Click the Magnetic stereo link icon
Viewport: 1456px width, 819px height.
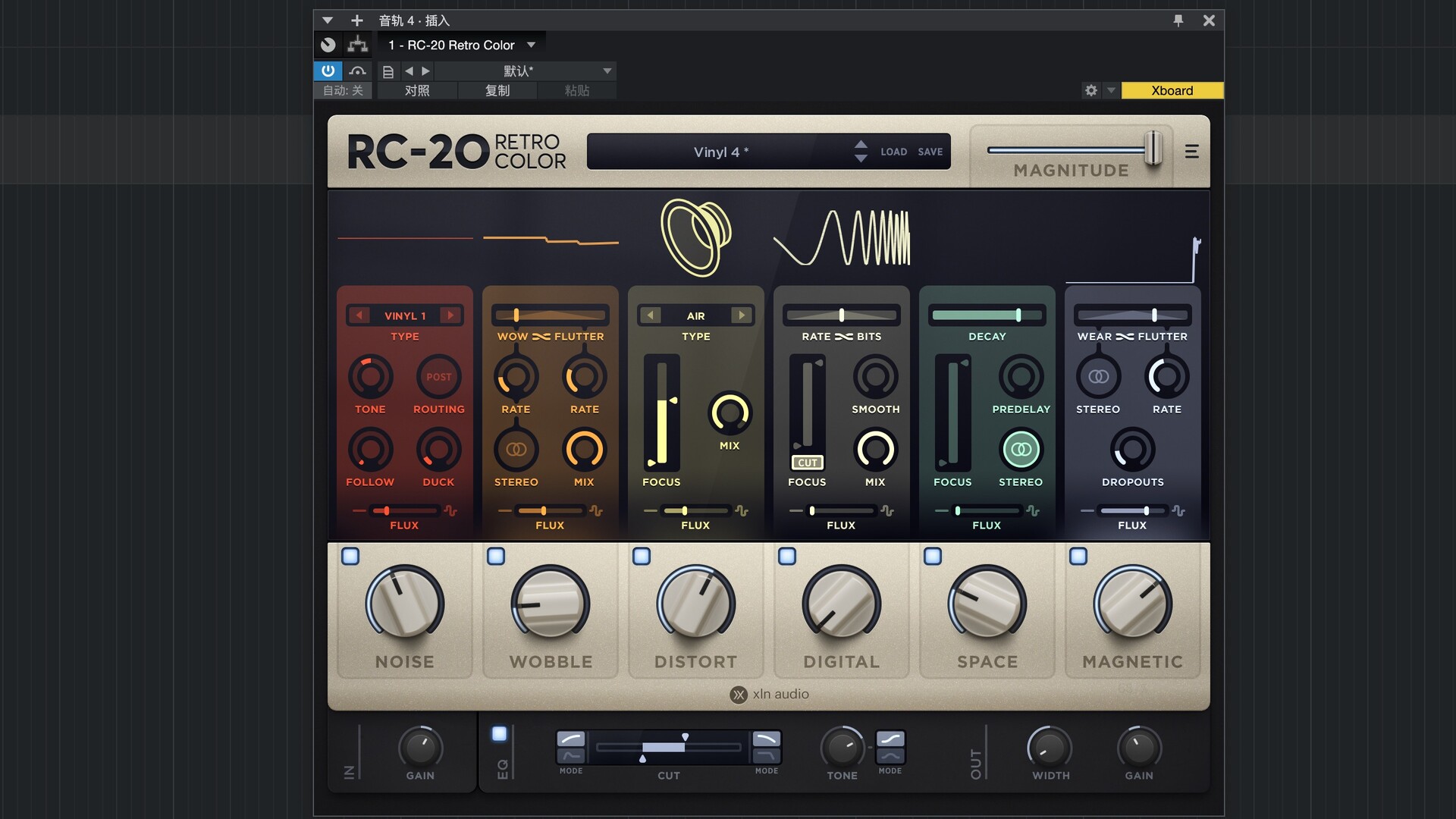tap(1098, 377)
